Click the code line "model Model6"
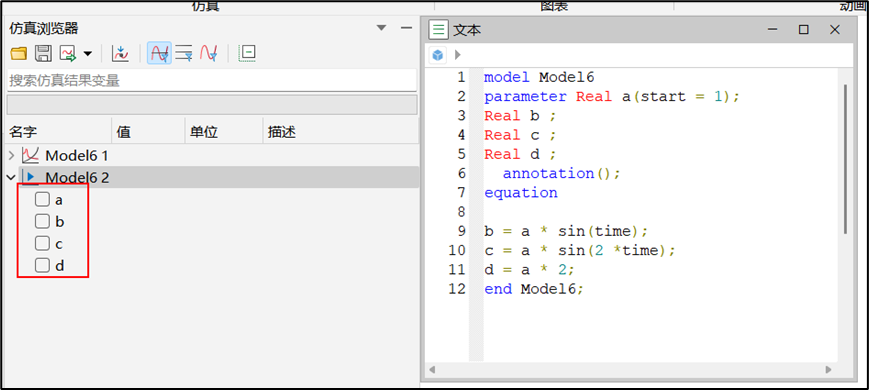The width and height of the screenshot is (869, 390). (x=539, y=78)
